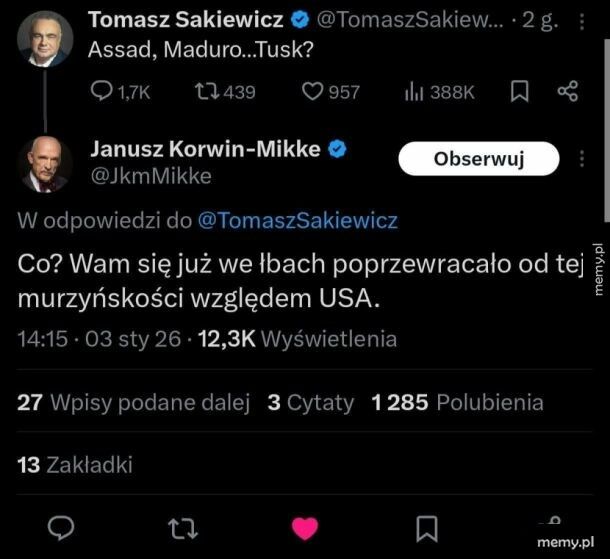Share Tomasz Sakiewicz's tweet
Viewport: 610px width, 559px height.
click(x=568, y=92)
